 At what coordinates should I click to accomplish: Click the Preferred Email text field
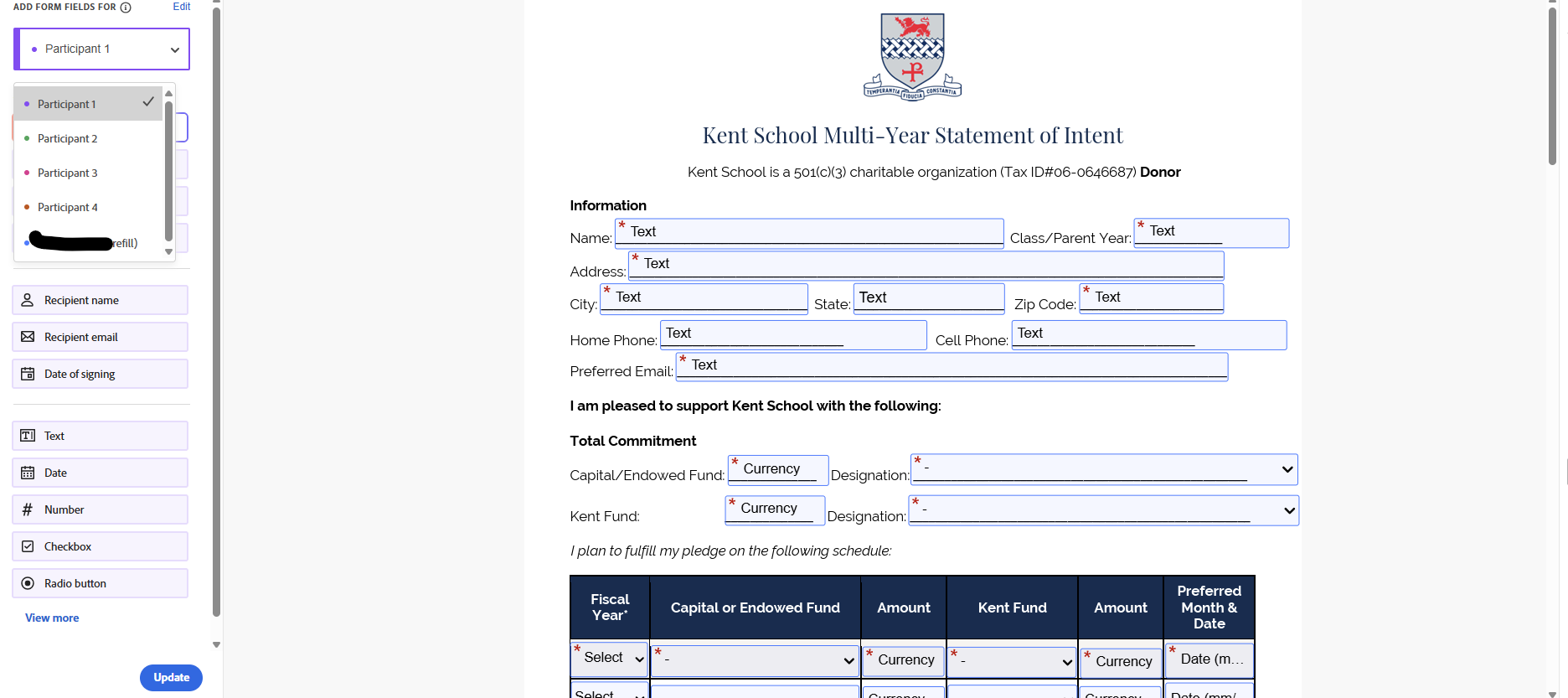(x=952, y=366)
